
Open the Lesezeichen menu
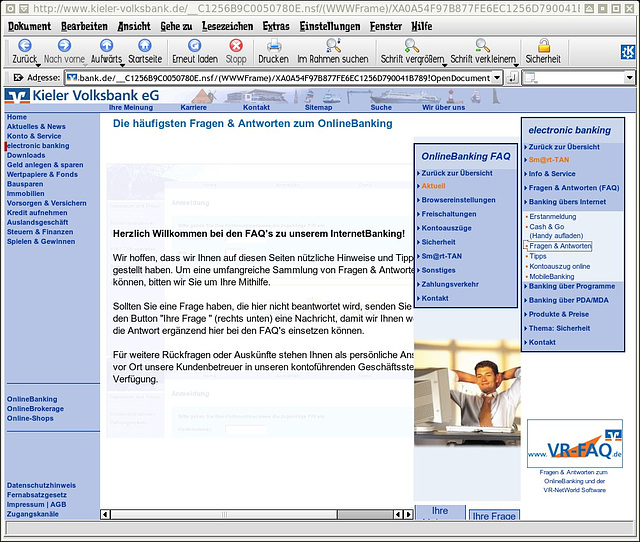pyautogui.click(x=227, y=27)
